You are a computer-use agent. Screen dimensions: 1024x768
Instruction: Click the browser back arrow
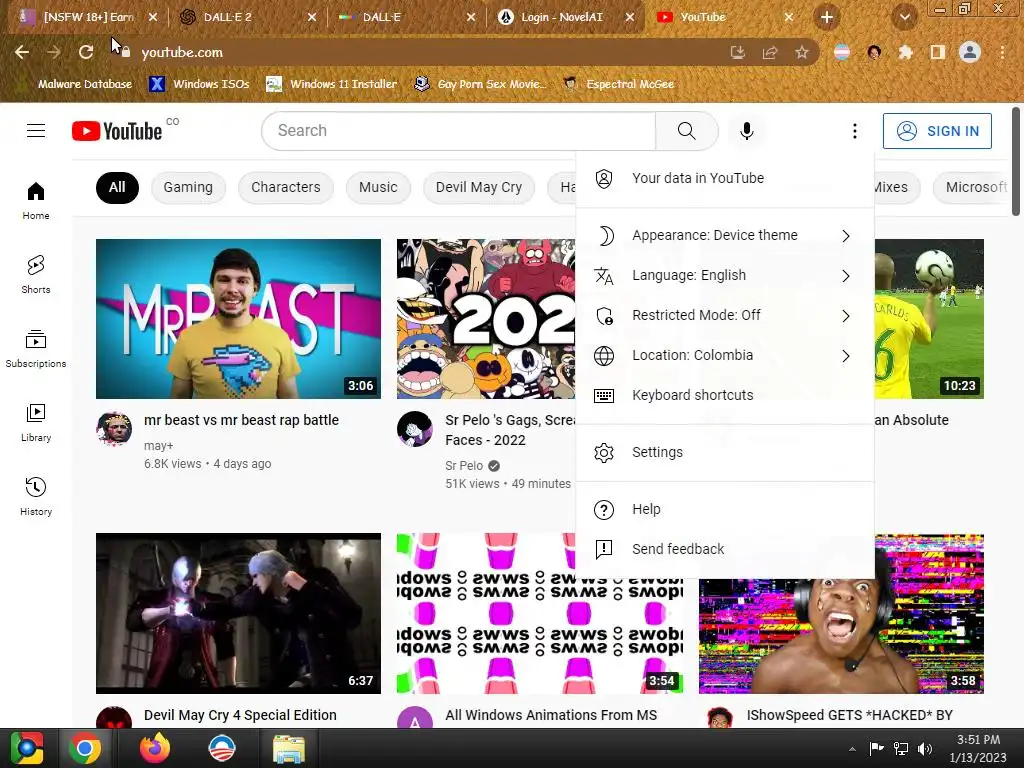click(x=22, y=52)
